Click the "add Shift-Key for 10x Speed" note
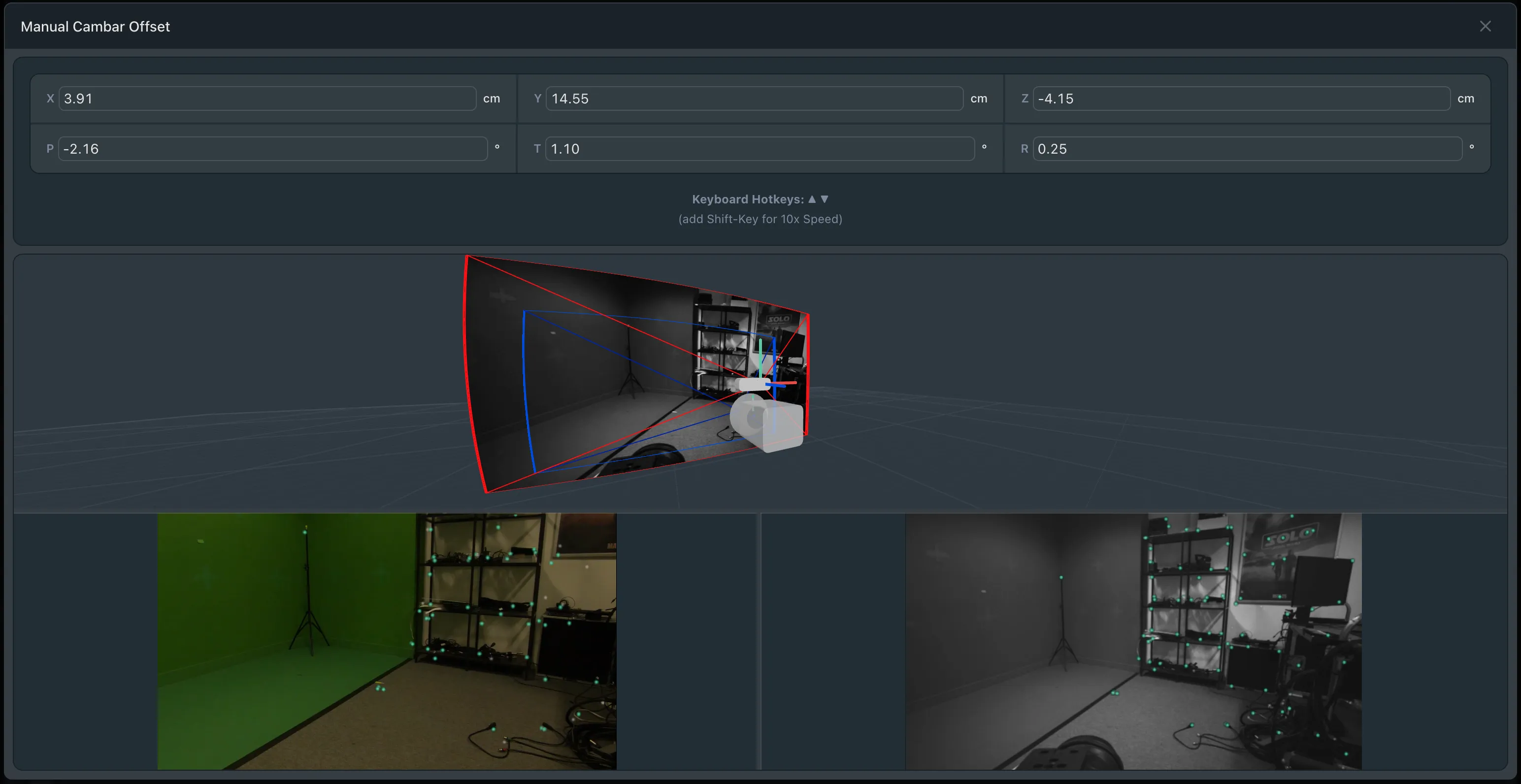This screenshot has height=784, width=1521. point(760,219)
